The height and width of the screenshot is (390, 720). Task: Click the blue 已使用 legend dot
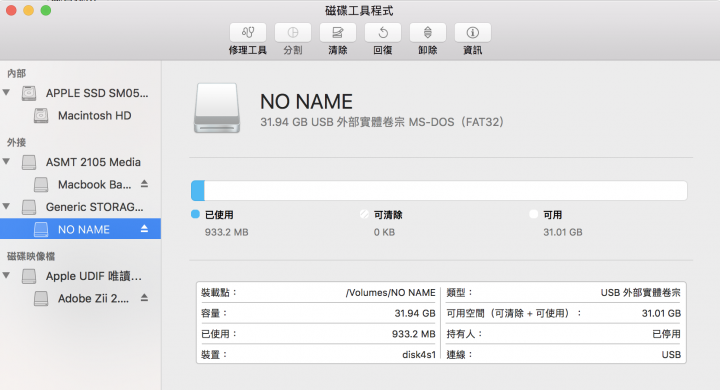195,214
